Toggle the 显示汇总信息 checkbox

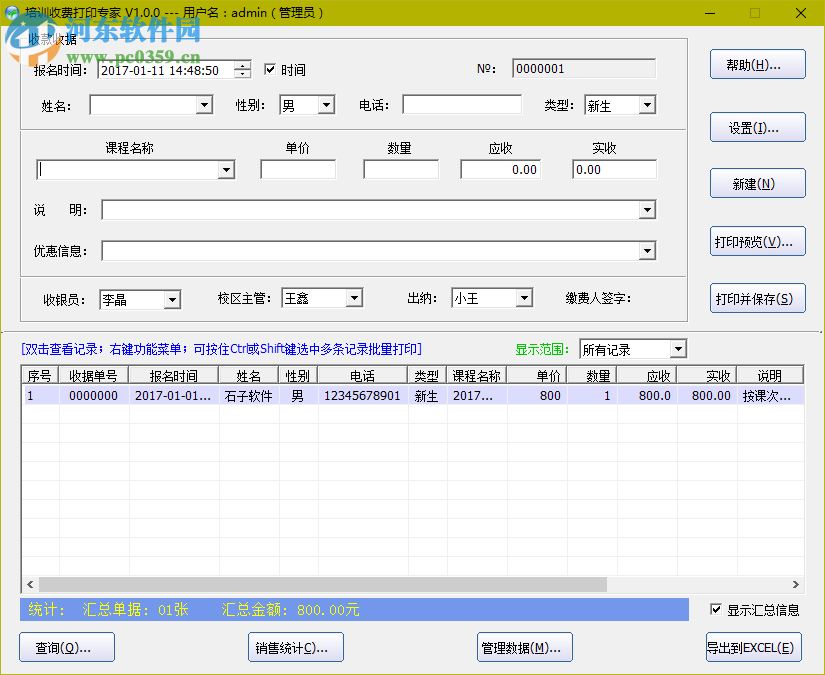(x=716, y=608)
